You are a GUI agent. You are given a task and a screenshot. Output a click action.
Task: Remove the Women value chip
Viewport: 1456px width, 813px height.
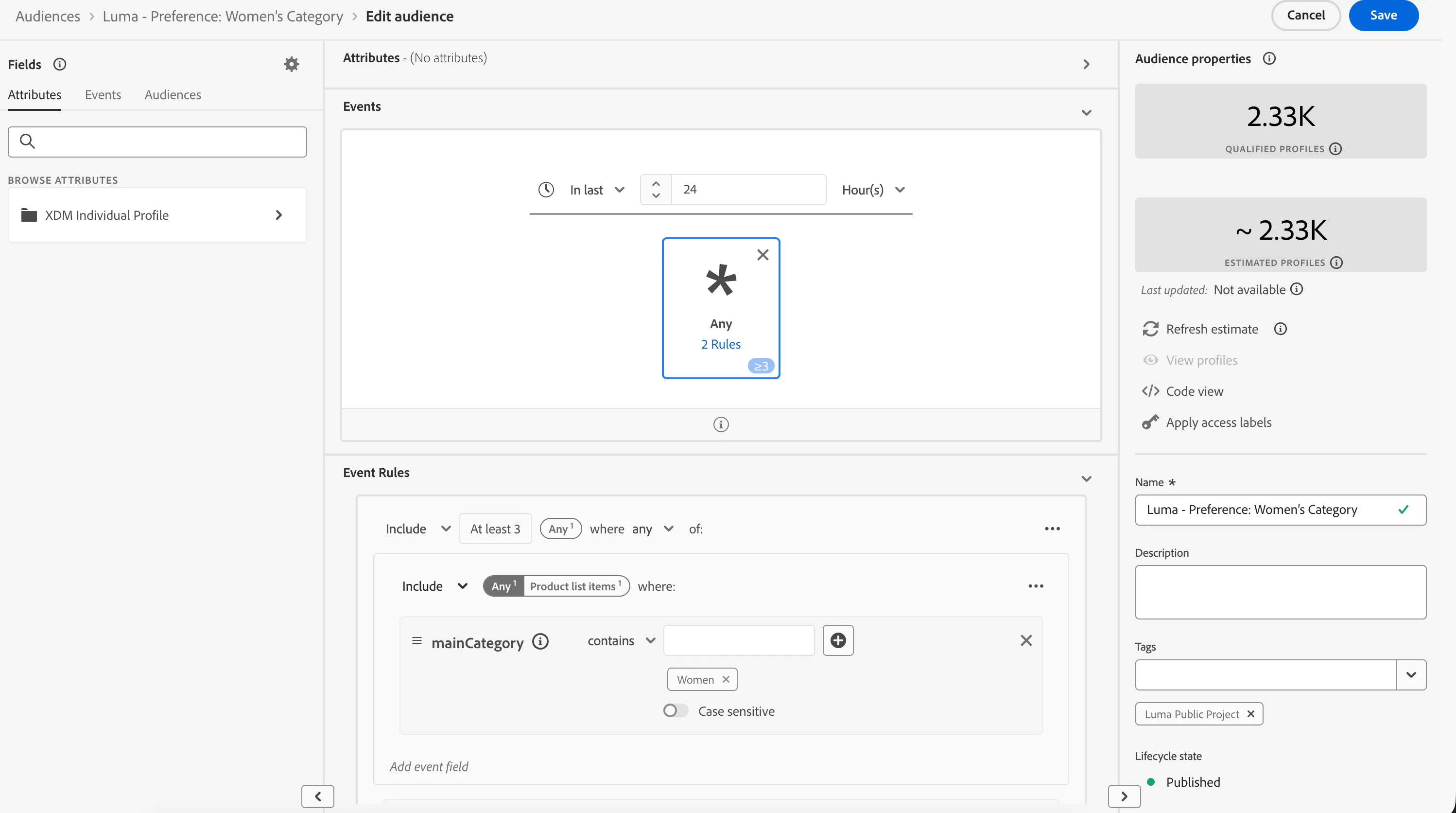point(726,680)
